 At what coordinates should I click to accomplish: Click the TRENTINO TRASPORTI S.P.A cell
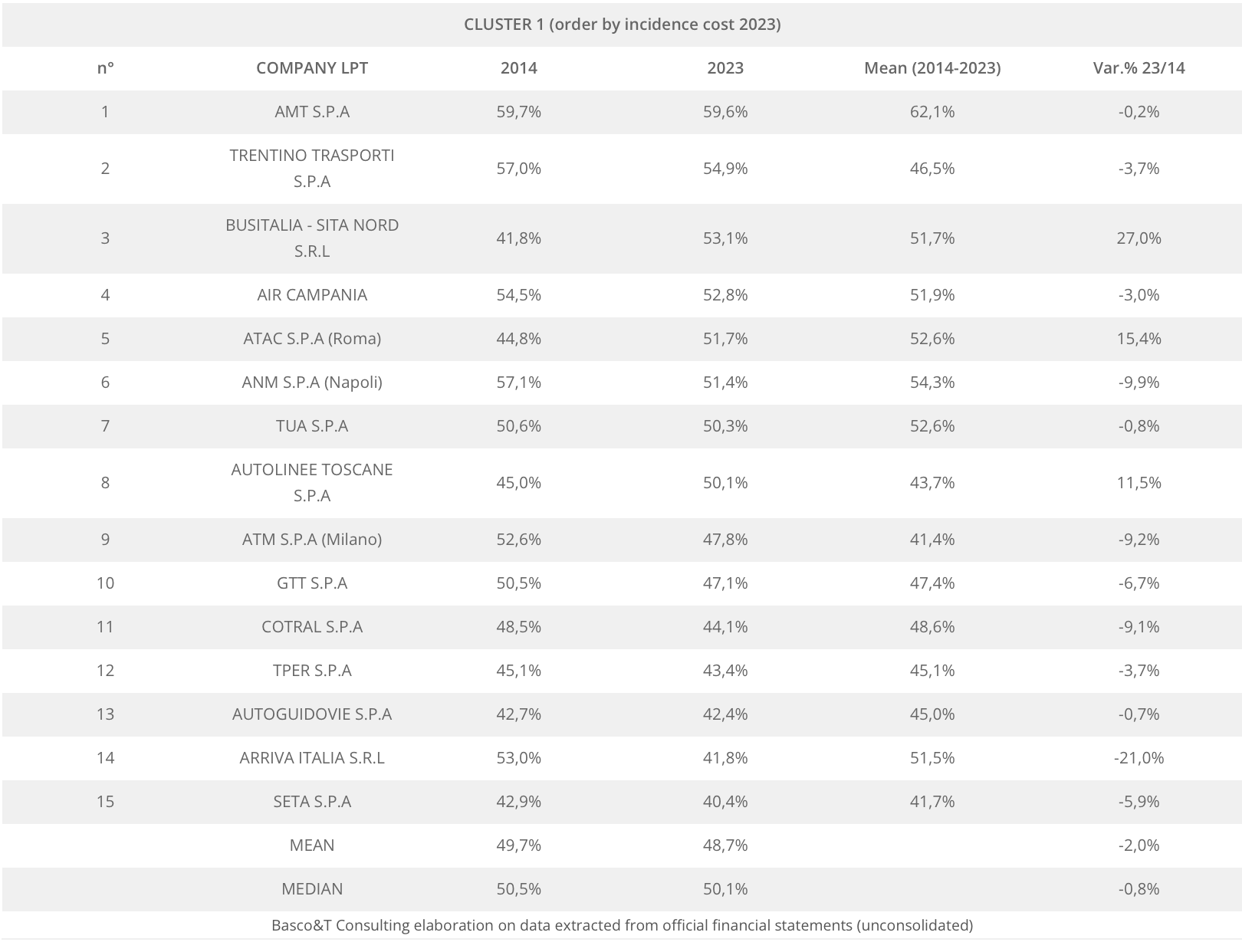pyautogui.click(x=311, y=168)
